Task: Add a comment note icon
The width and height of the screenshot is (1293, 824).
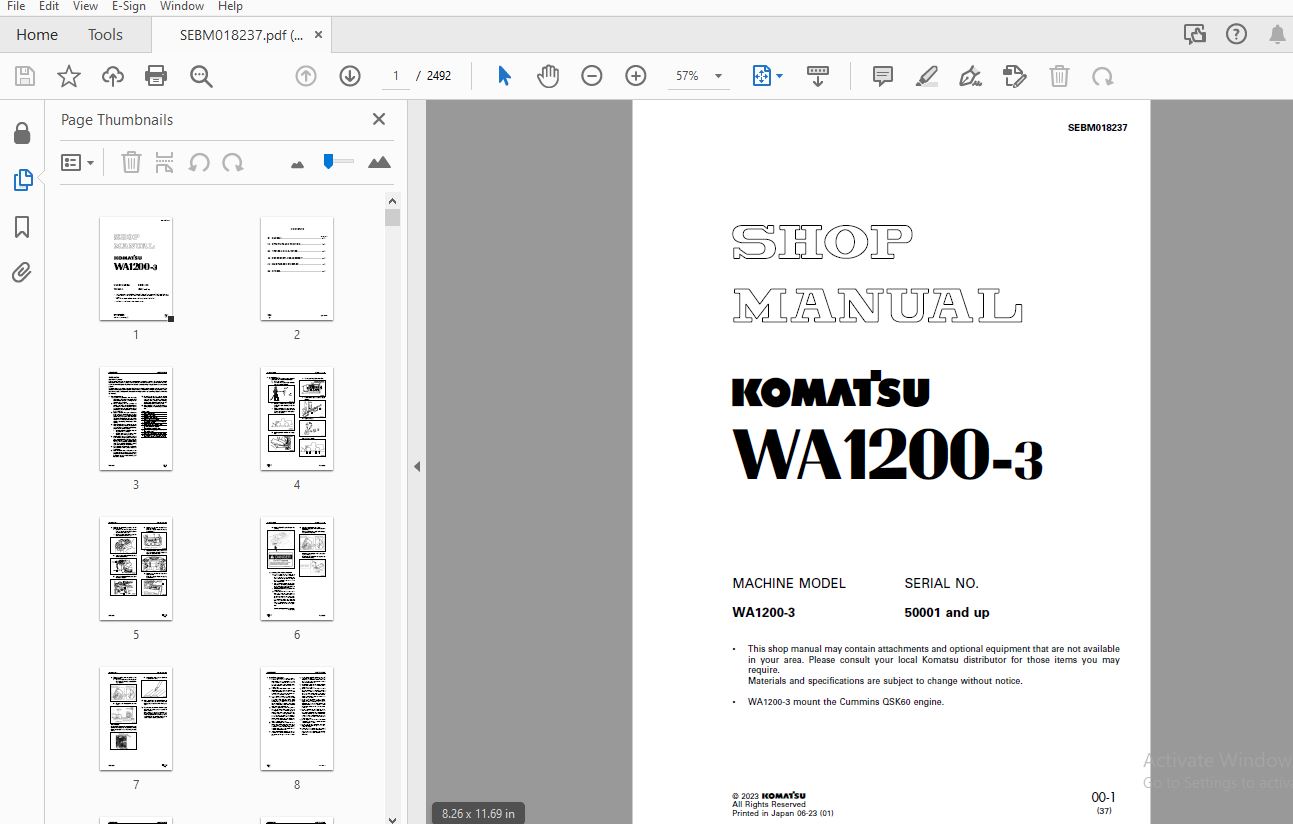Action: tap(883, 76)
